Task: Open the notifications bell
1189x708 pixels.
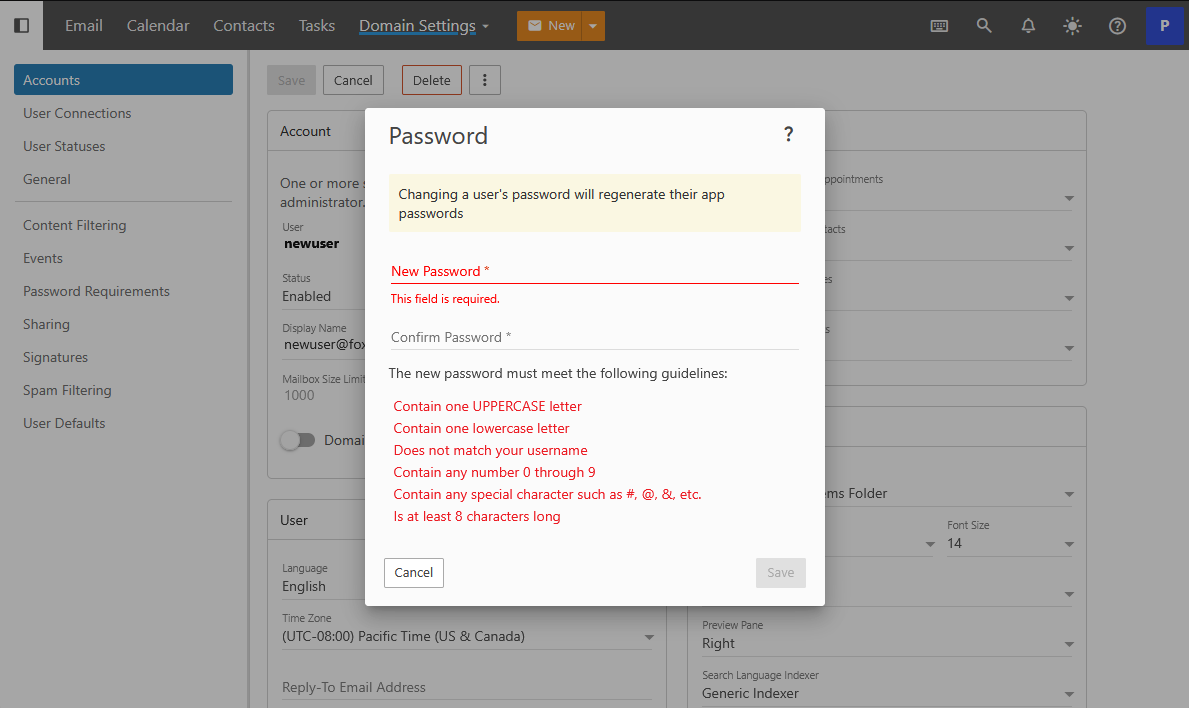Action: (1028, 26)
